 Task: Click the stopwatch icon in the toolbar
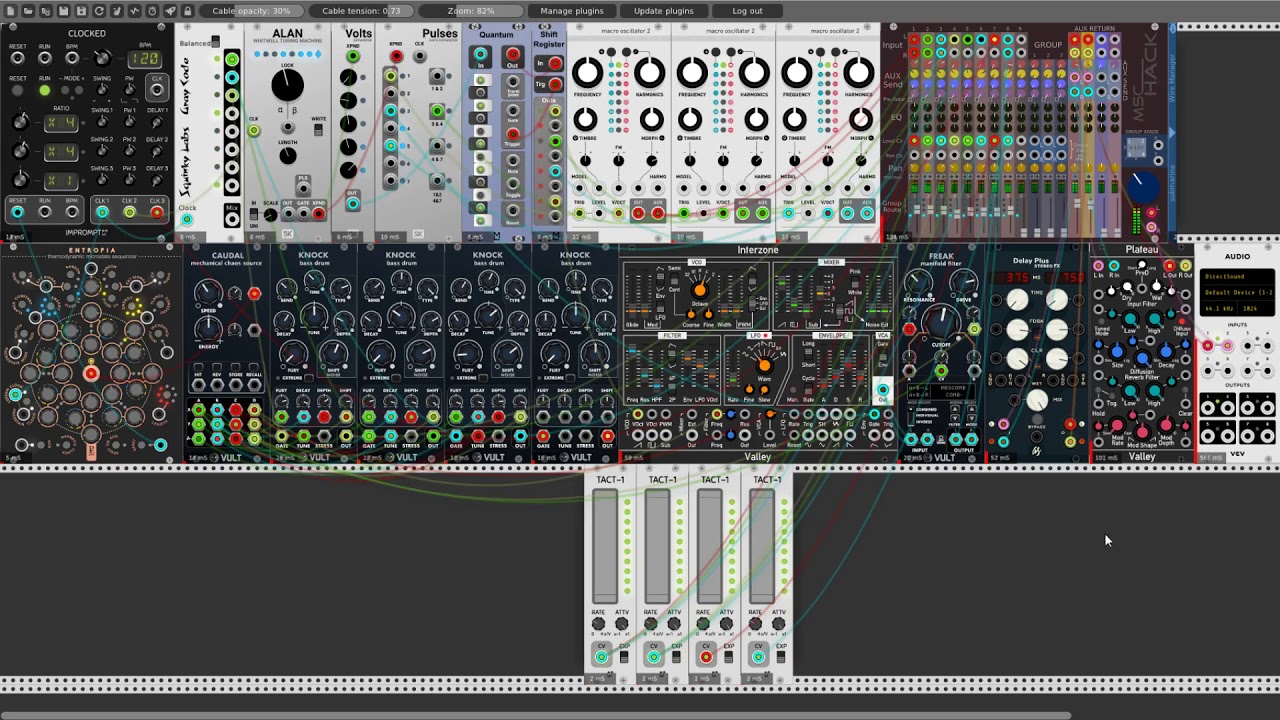[x=152, y=11]
